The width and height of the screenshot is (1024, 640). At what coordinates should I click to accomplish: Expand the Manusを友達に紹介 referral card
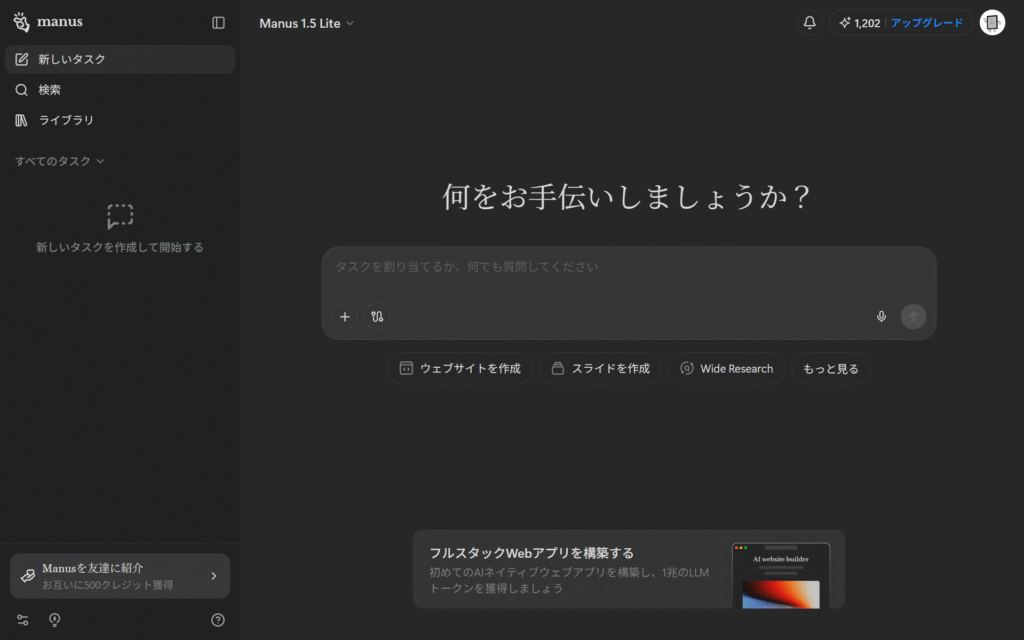tap(120, 576)
